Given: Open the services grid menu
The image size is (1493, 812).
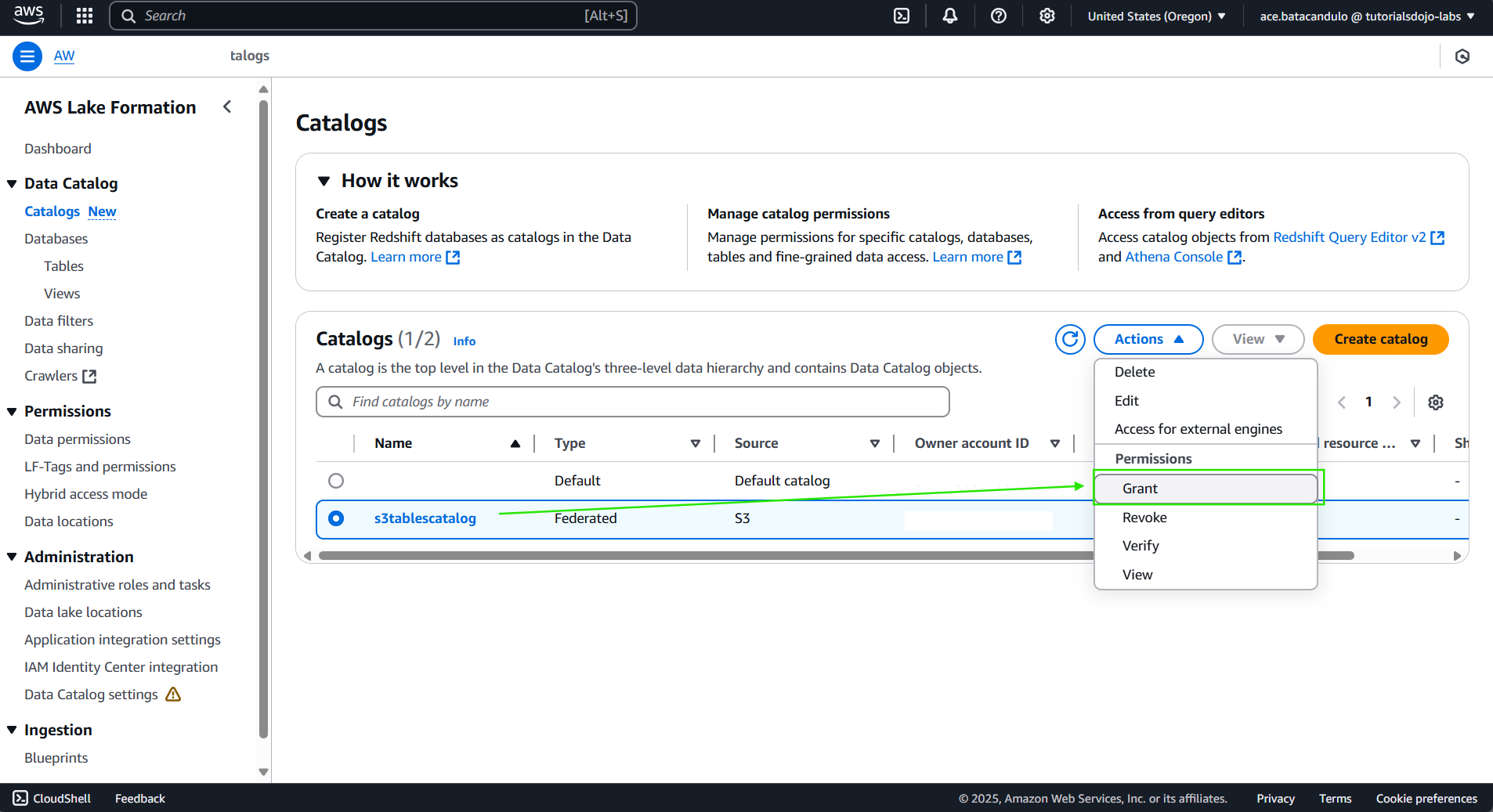Looking at the screenshot, I should pyautogui.click(x=85, y=16).
